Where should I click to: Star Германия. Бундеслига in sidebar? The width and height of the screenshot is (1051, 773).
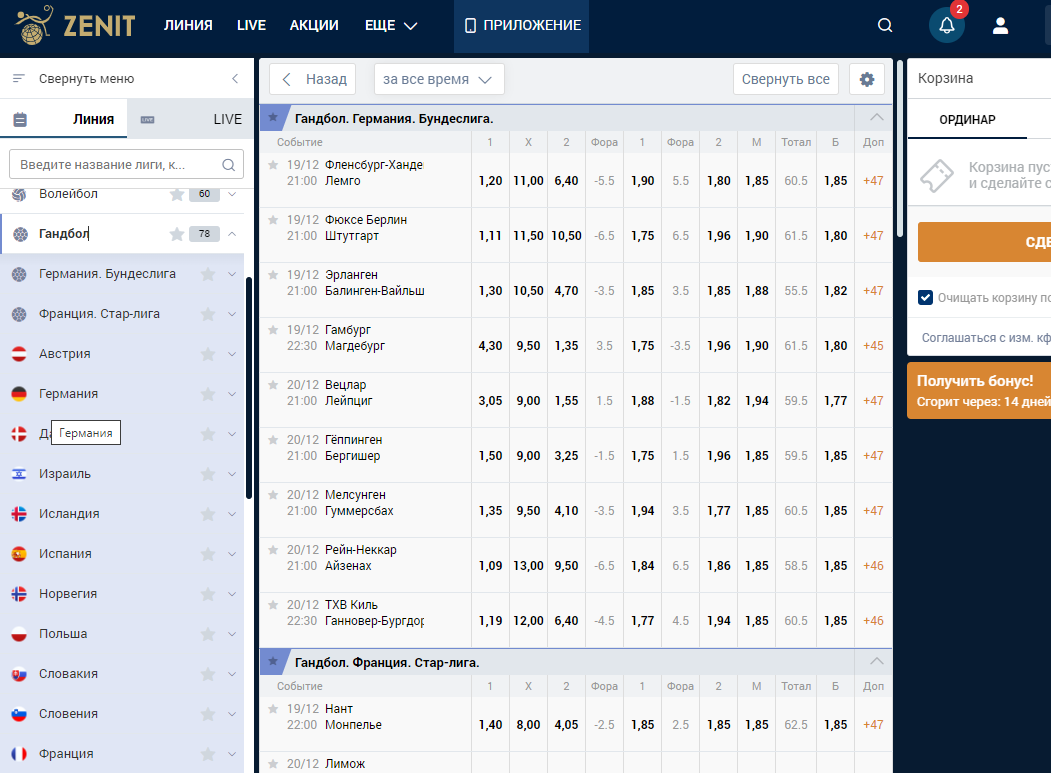pos(208,274)
